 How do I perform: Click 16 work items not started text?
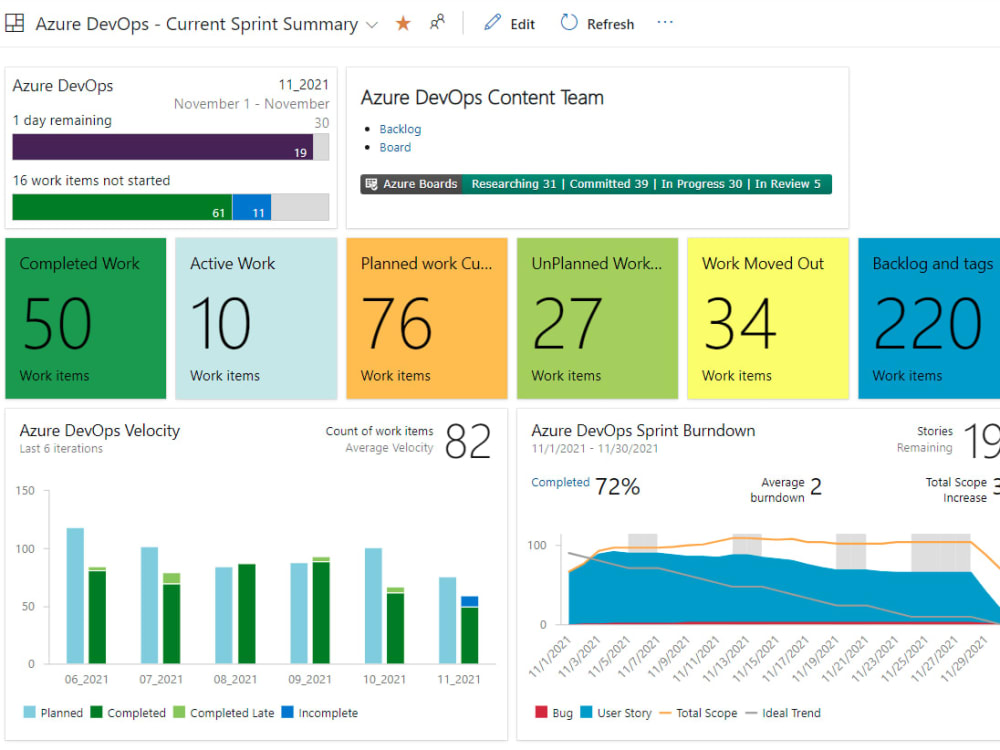pos(91,180)
